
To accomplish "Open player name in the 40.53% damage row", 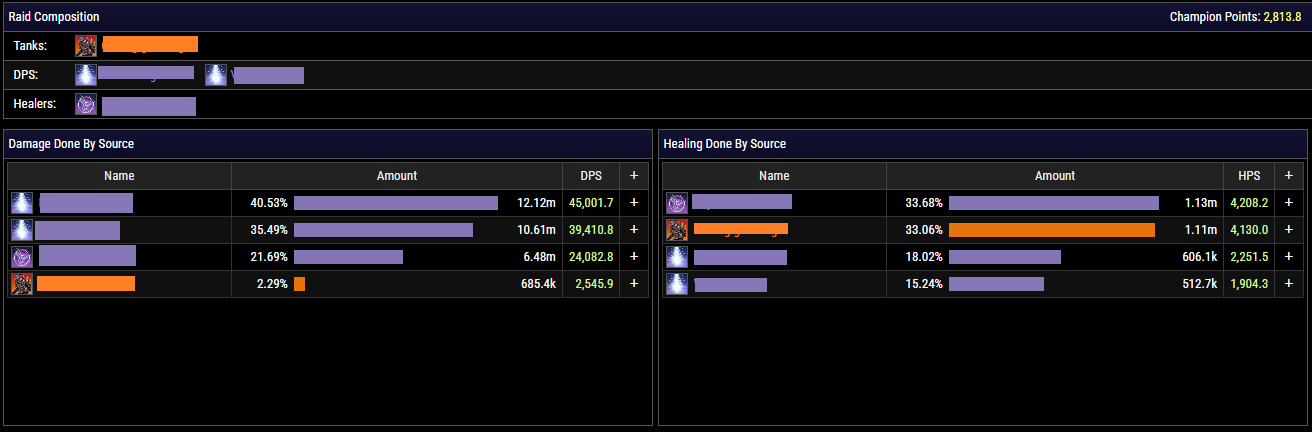I will 86,203.
